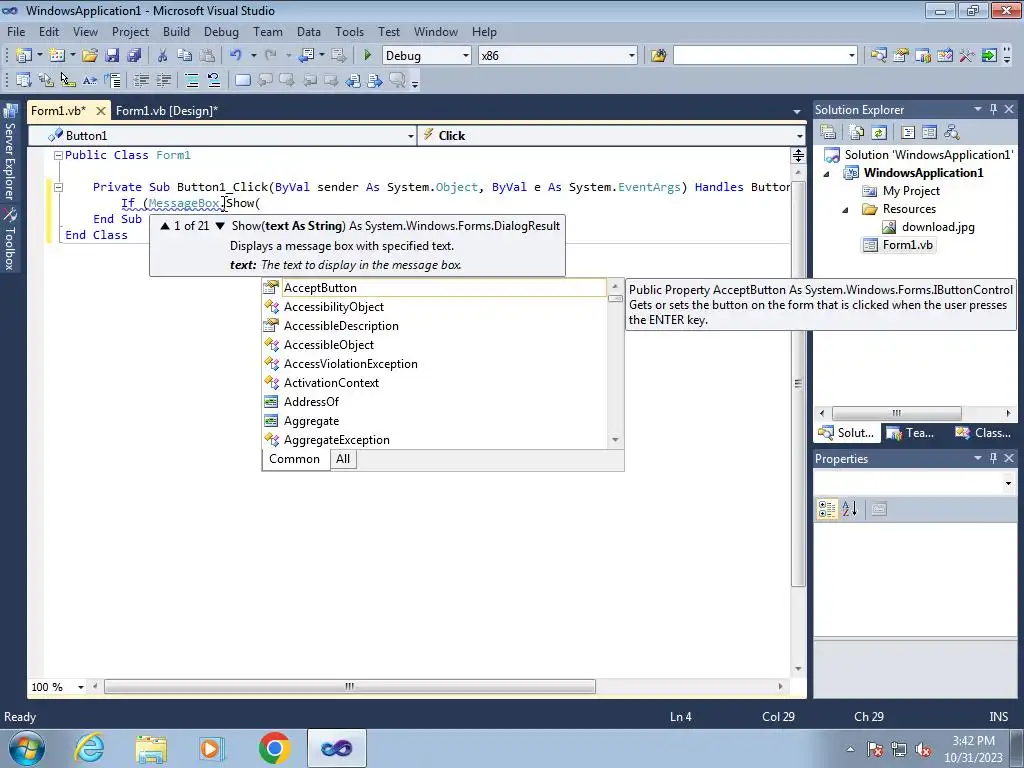Open the Server Explorer side tab
The image size is (1024, 768).
point(10,153)
